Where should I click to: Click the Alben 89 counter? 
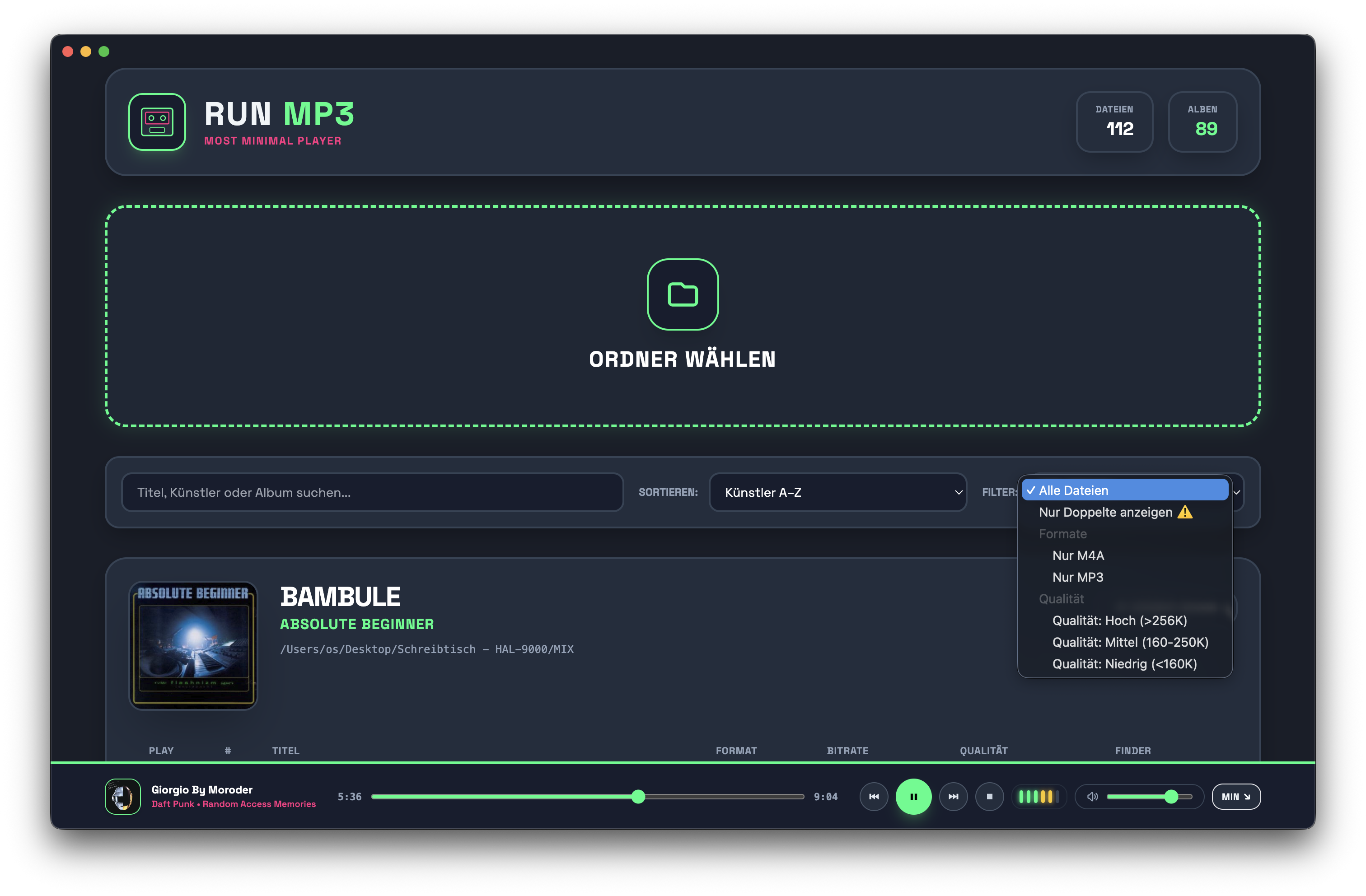coord(1202,121)
